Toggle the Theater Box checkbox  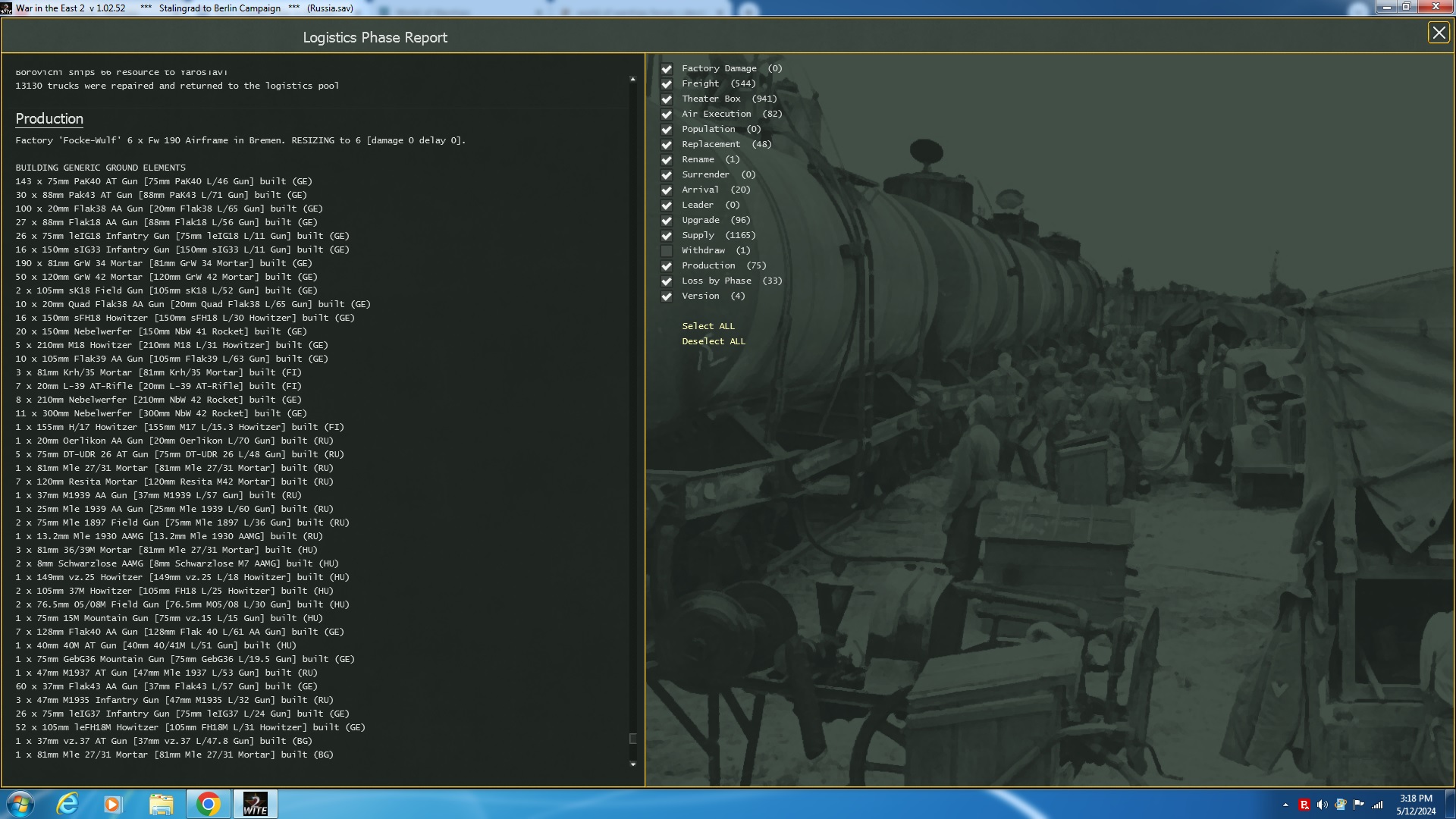click(x=667, y=99)
